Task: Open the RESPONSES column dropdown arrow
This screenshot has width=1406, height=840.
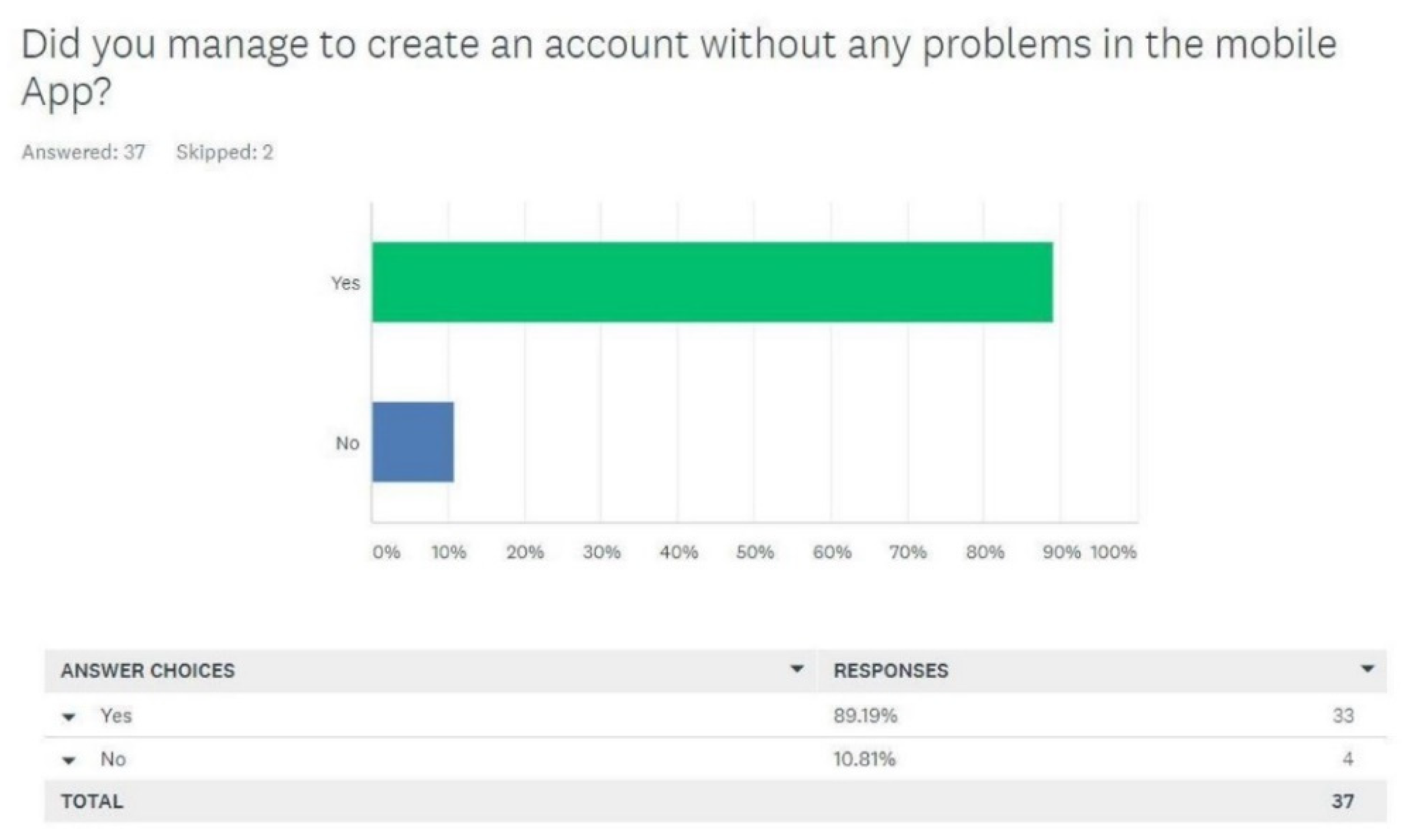Action: point(1368,669)
